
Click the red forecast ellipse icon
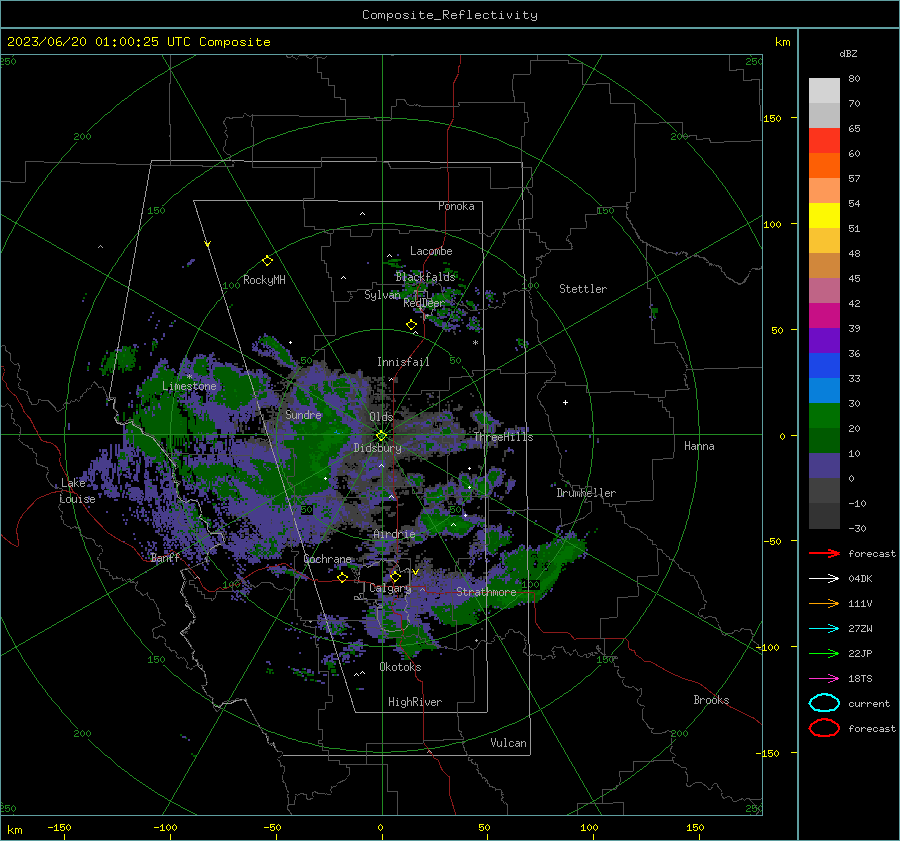tap(824, 728)
